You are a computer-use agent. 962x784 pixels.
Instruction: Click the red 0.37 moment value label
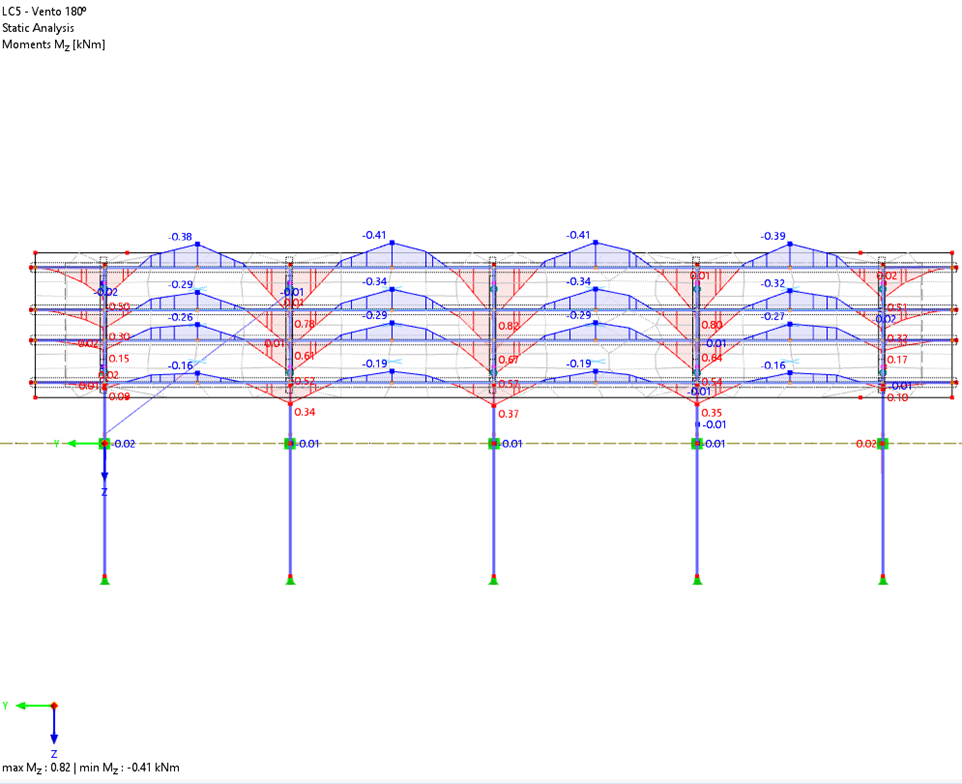click(509, 414)
